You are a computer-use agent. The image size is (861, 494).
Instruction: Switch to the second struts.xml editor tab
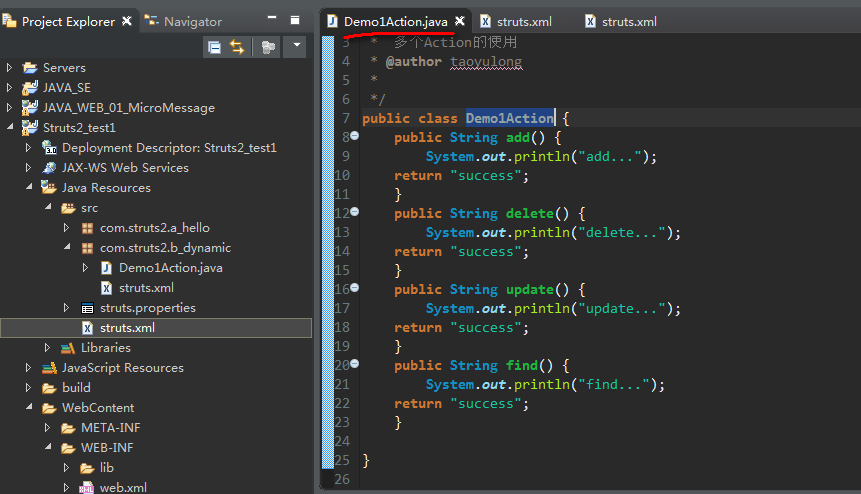click(628, 21)
